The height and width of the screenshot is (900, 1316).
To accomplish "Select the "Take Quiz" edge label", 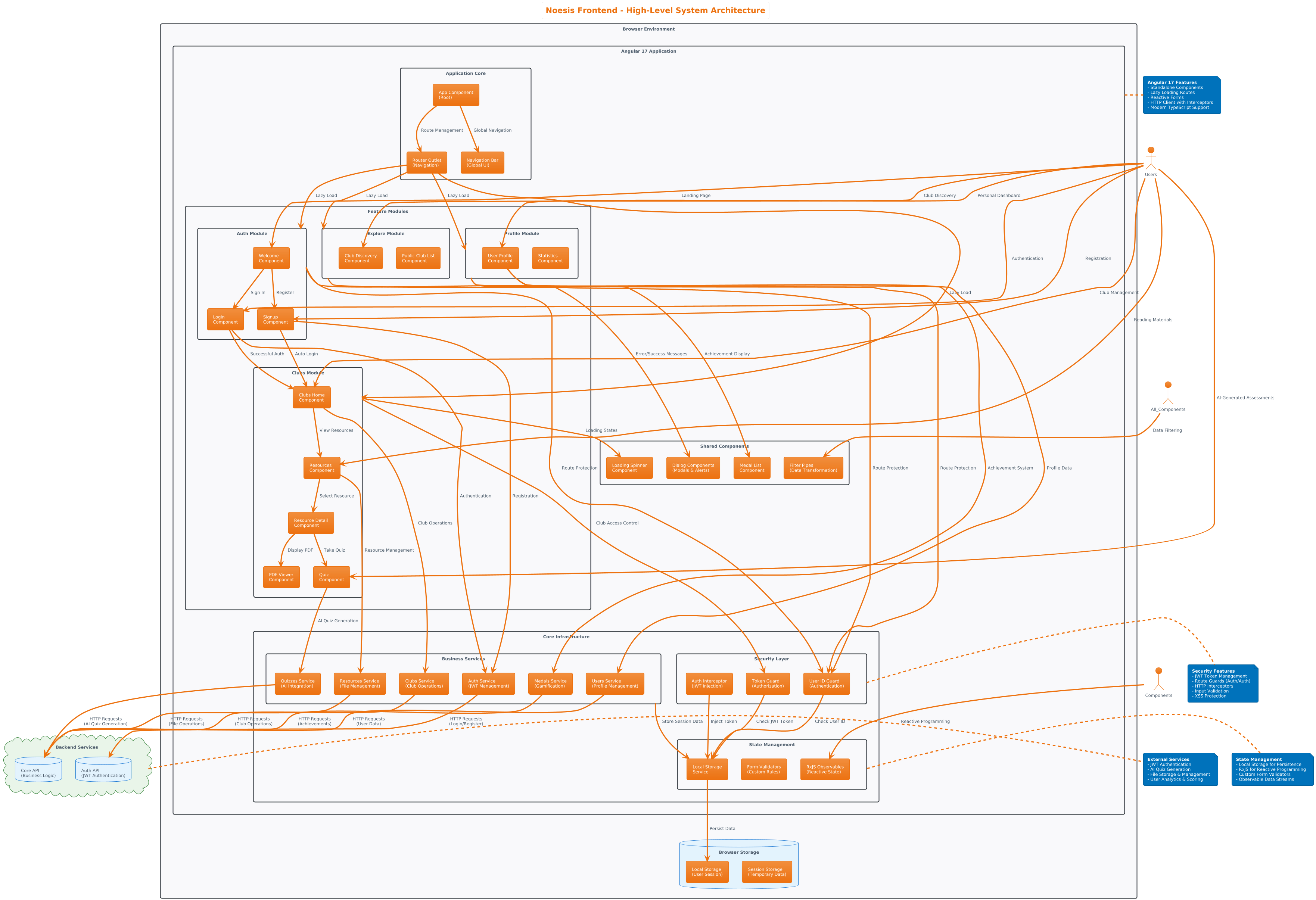I will coord(334,550).
